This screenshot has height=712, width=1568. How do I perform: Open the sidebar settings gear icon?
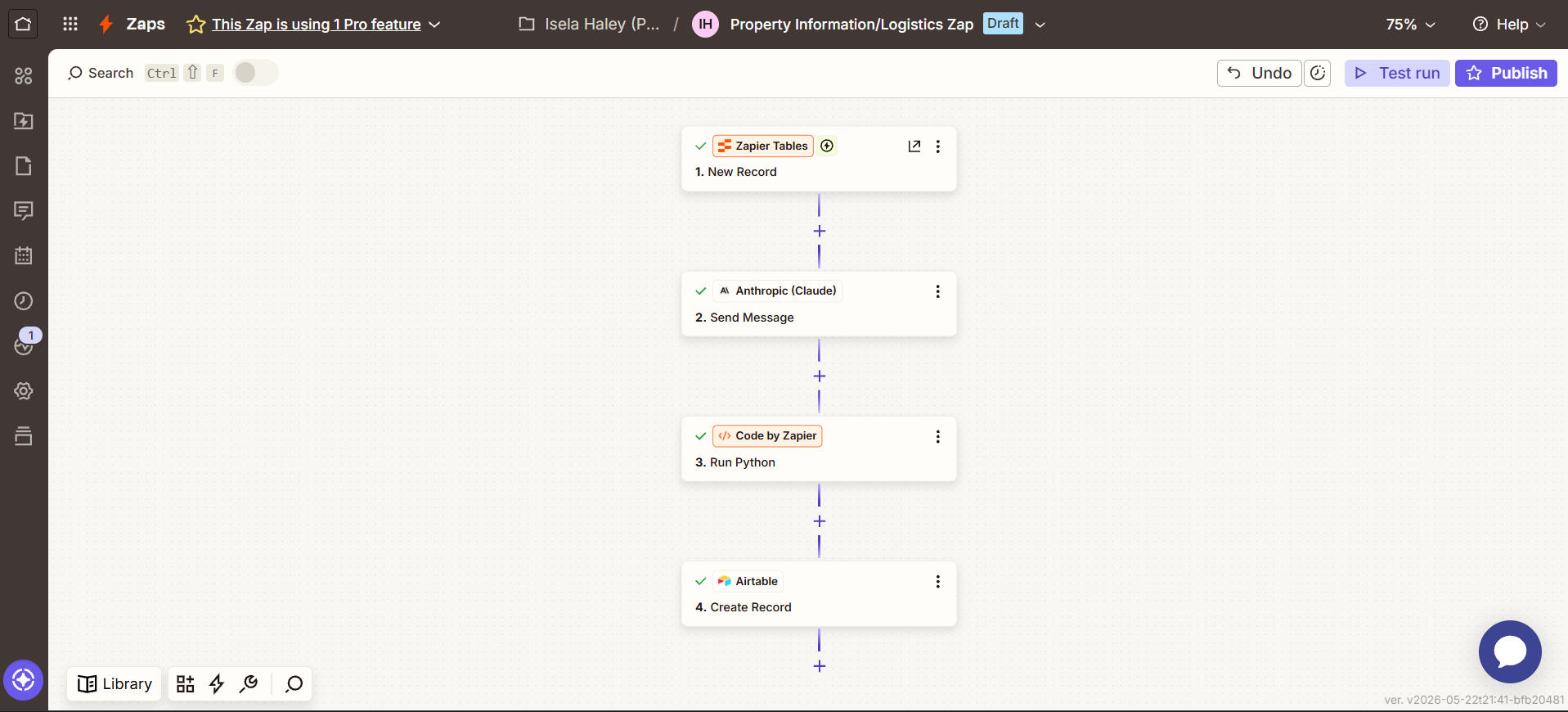point(24,391)
